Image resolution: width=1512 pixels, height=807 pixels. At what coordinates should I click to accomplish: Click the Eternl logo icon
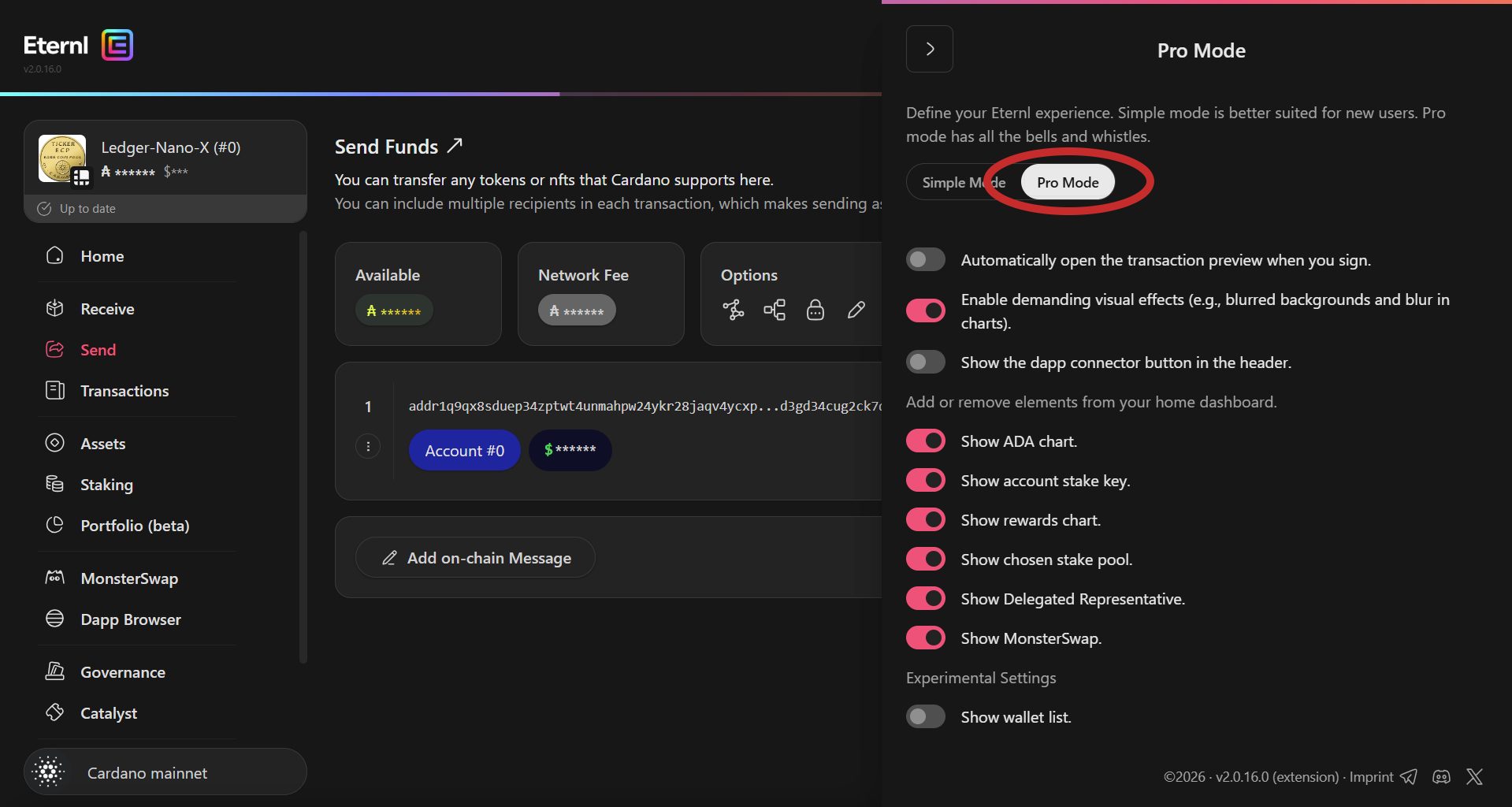117,45
